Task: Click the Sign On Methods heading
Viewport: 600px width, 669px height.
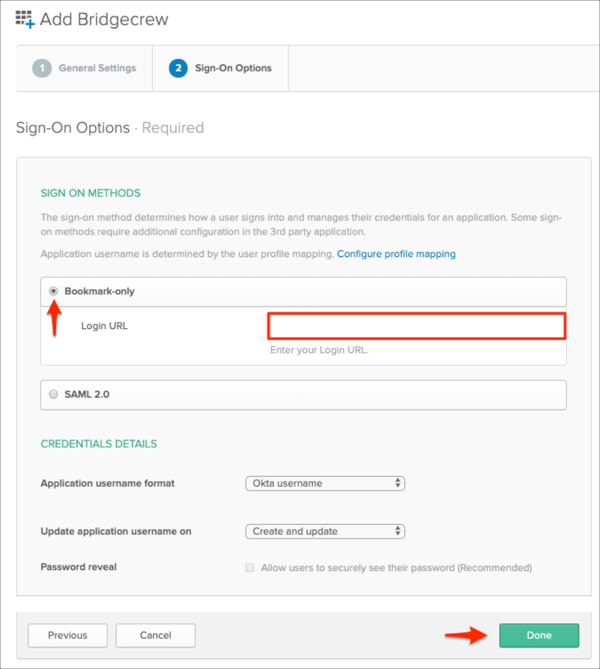Action: [90, 193]
